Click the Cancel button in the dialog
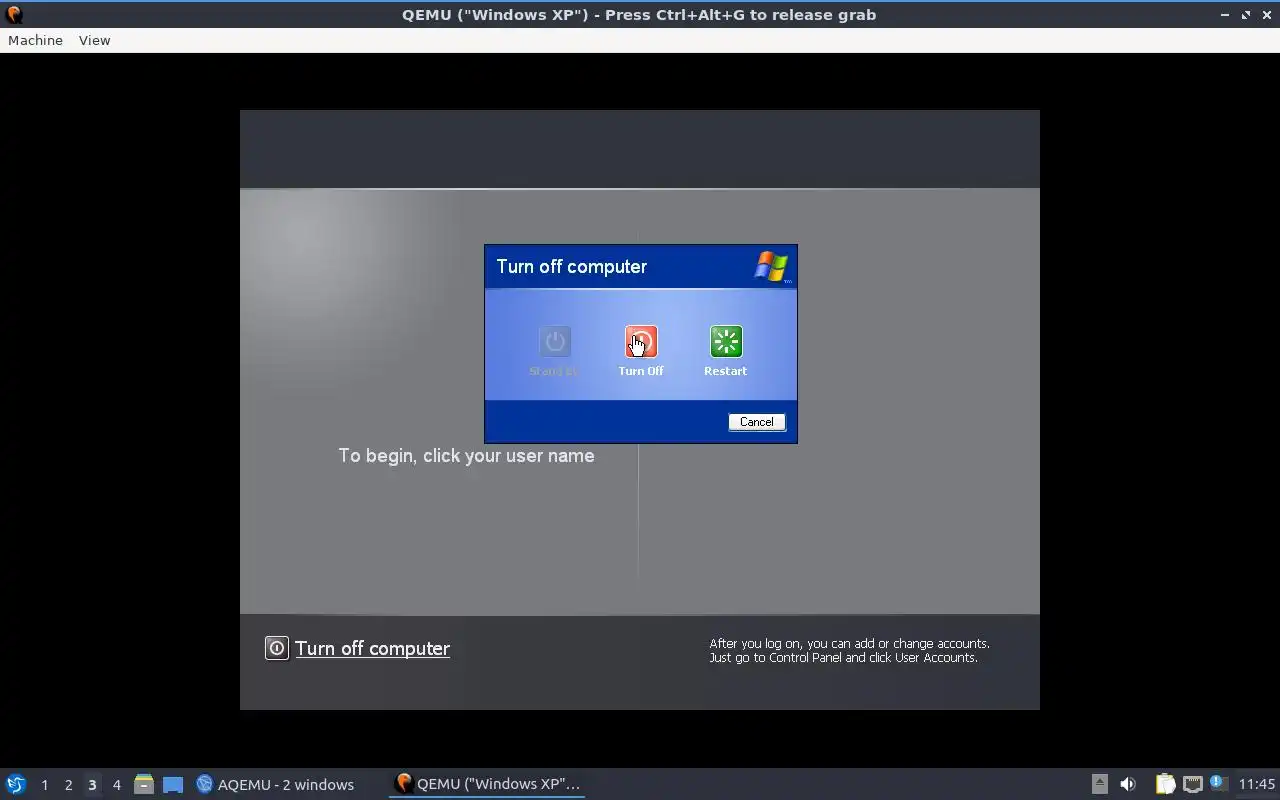Screen dimensions: 1280x800 pos(757,422)
